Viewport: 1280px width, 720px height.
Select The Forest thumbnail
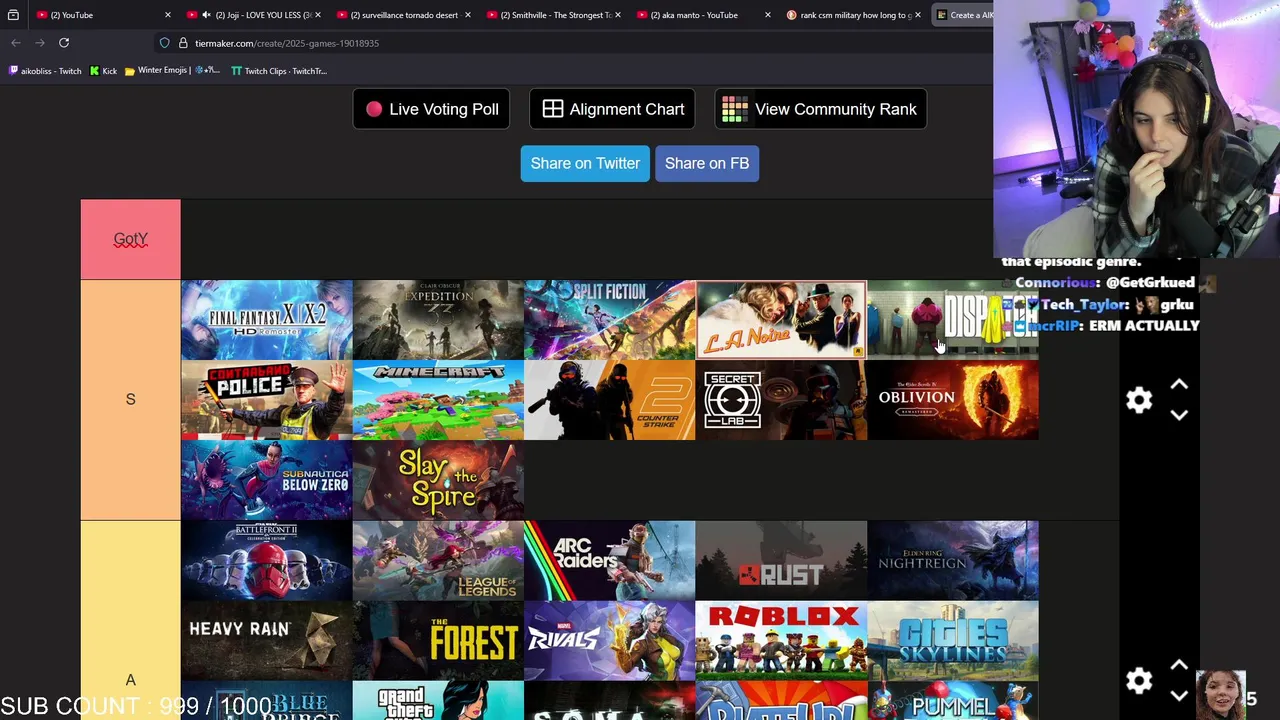438,641
